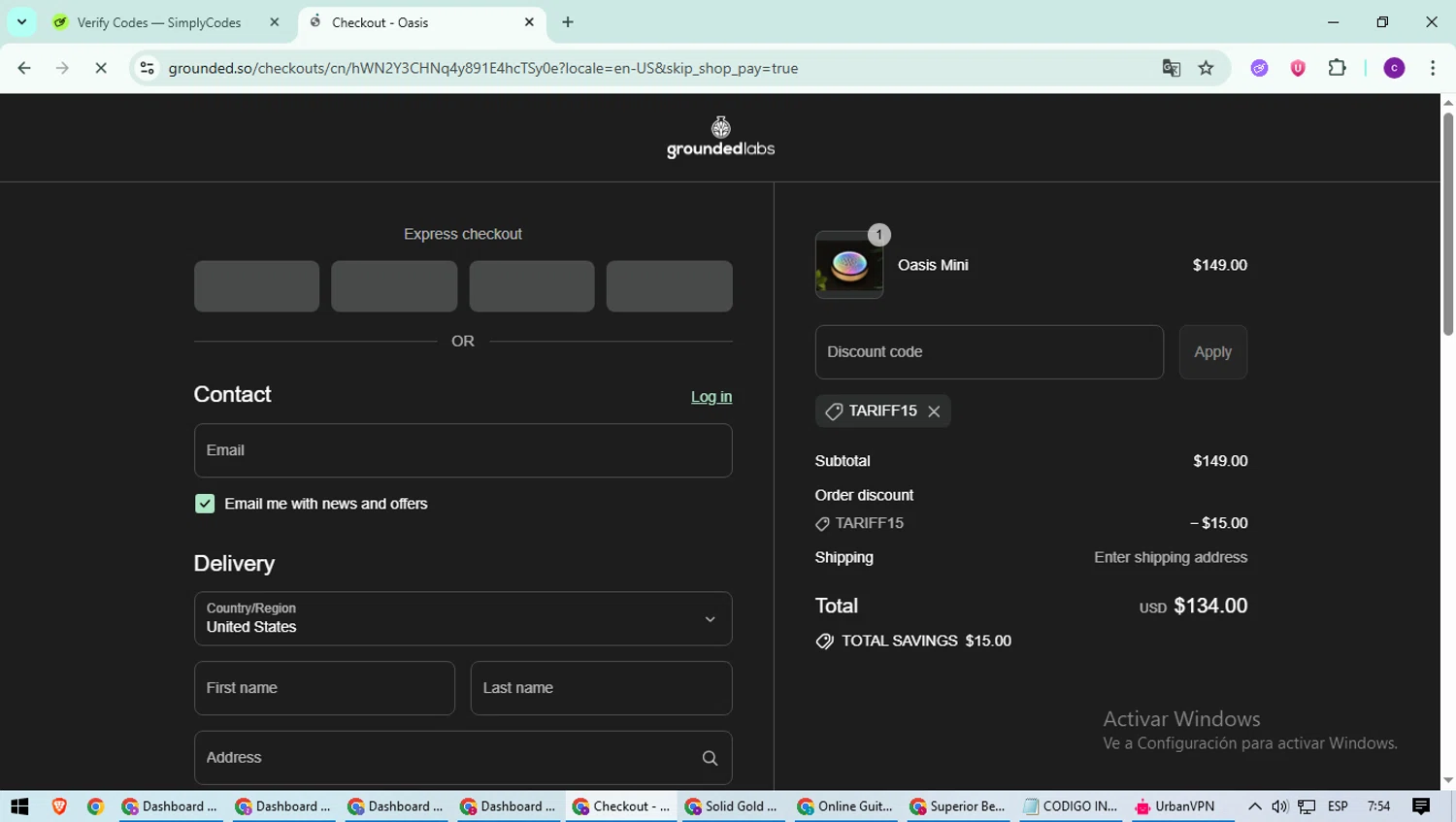Switch to Checkout taskbar window
The width and height of the screenshot is (1456, 822).
click(x=620, y=806)
